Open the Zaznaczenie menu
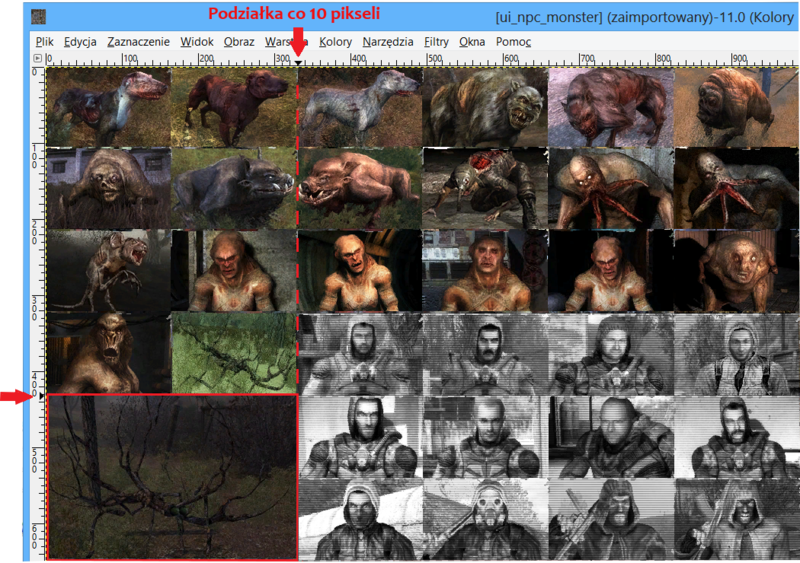 [x=138, y=42]
